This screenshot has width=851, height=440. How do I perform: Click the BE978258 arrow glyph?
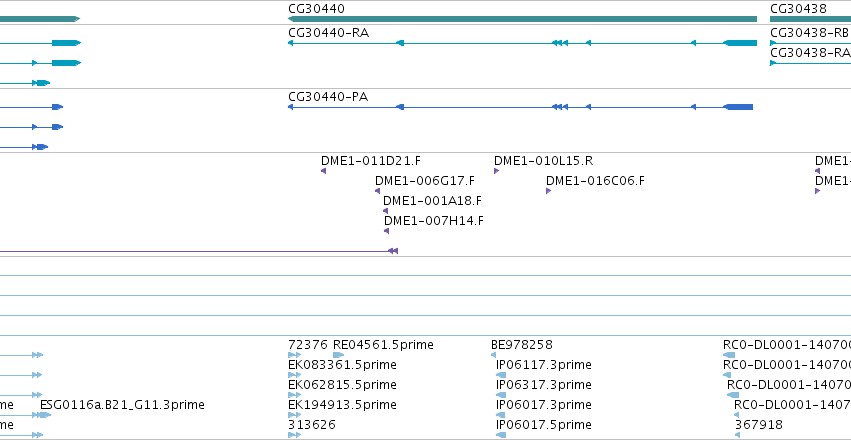coord(493,355)
